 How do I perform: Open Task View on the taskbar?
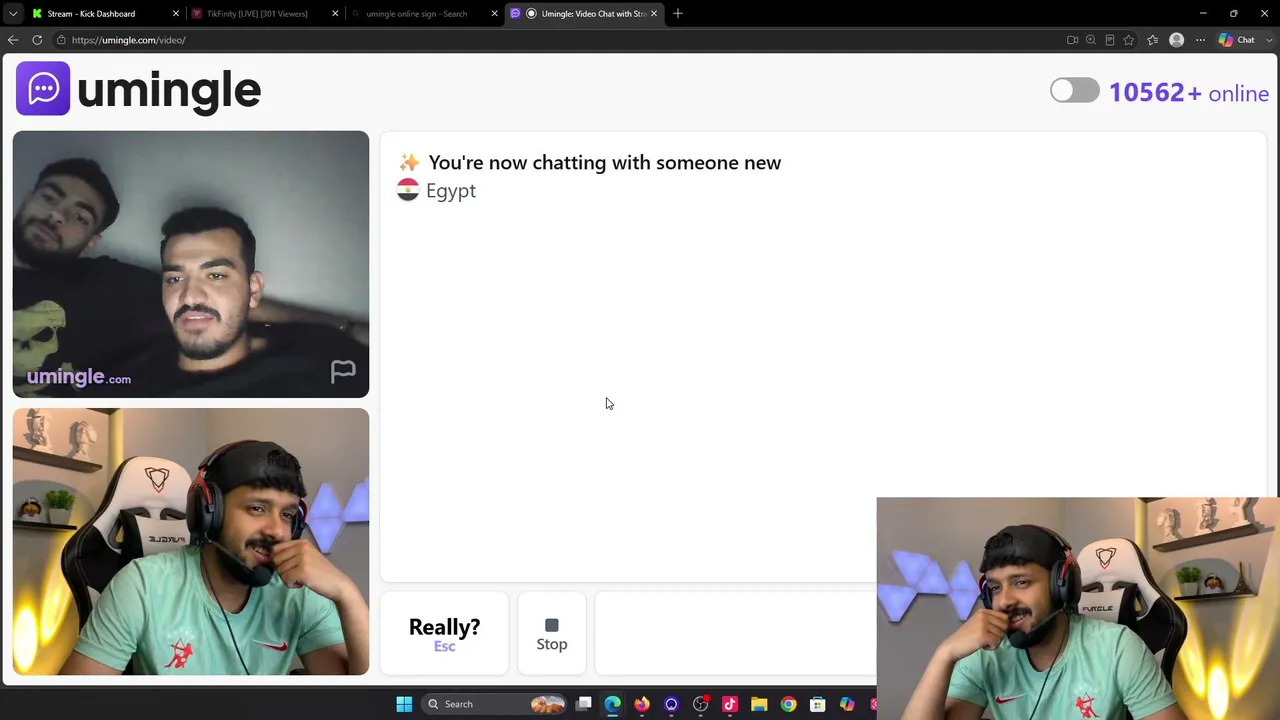[x=584, y=704]
